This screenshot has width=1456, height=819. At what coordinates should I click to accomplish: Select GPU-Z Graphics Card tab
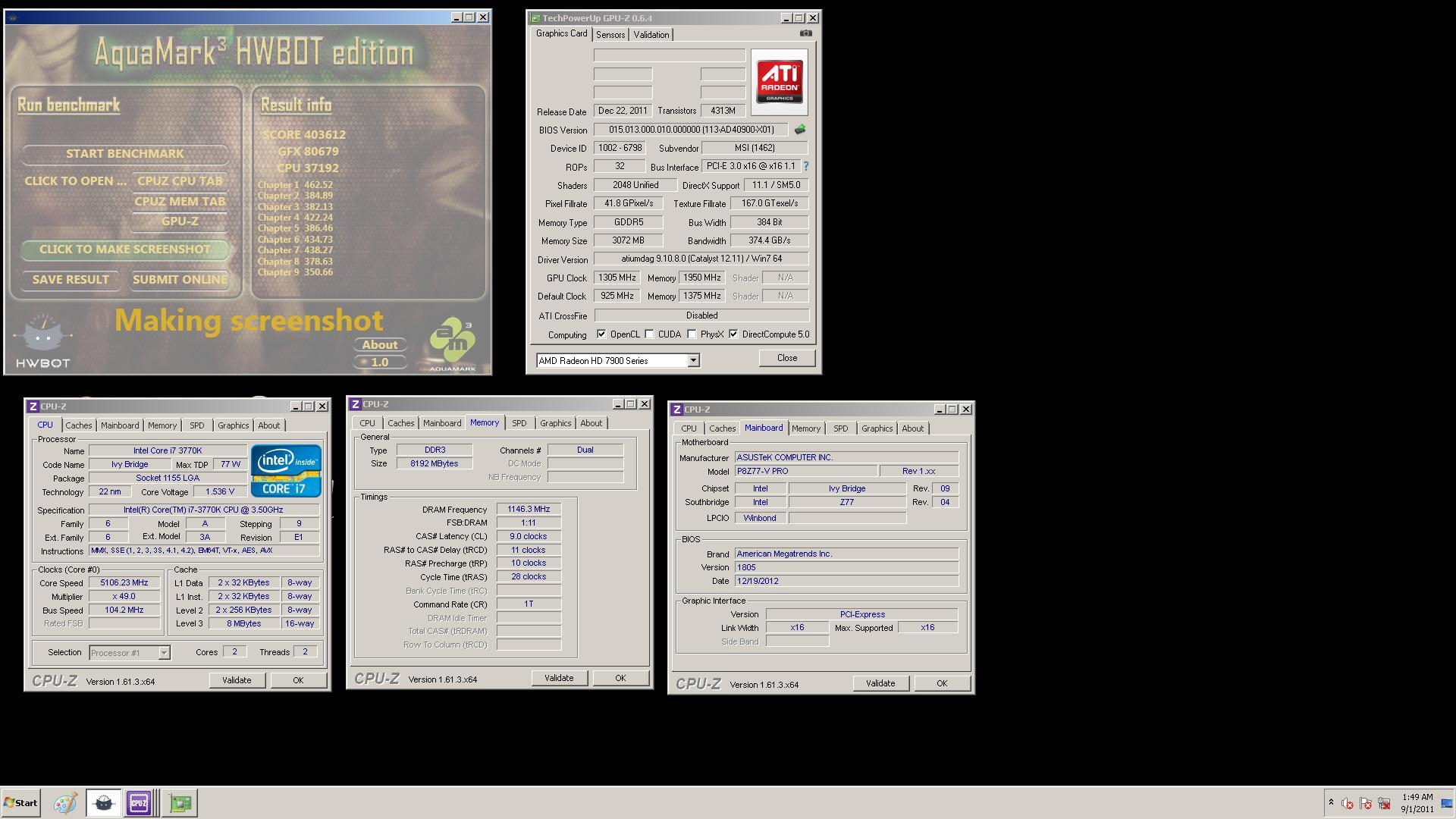click(x=561, y=33)
